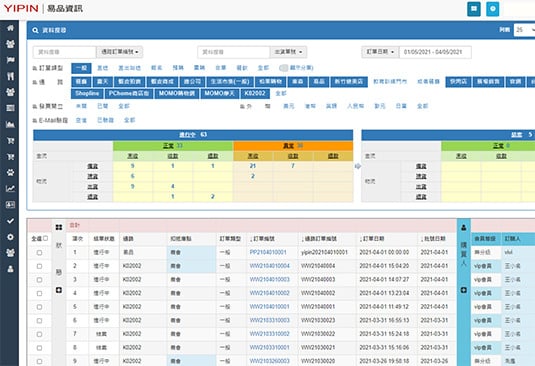Select the MOMO摩天 channel filter
The width and height of the screenshot is (535, 366).
click(220, 93)
